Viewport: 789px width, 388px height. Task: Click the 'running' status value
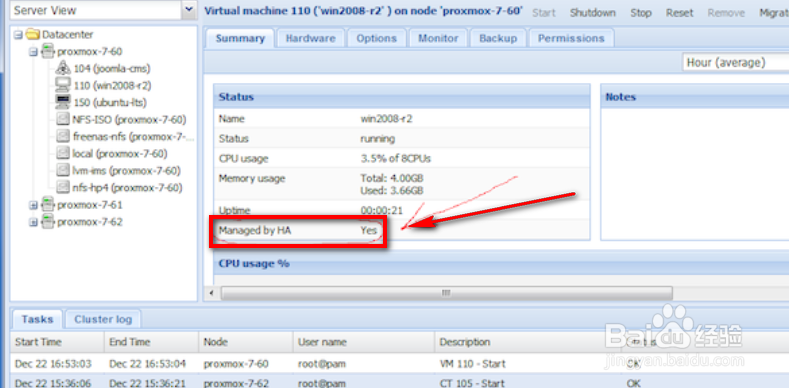377,138
